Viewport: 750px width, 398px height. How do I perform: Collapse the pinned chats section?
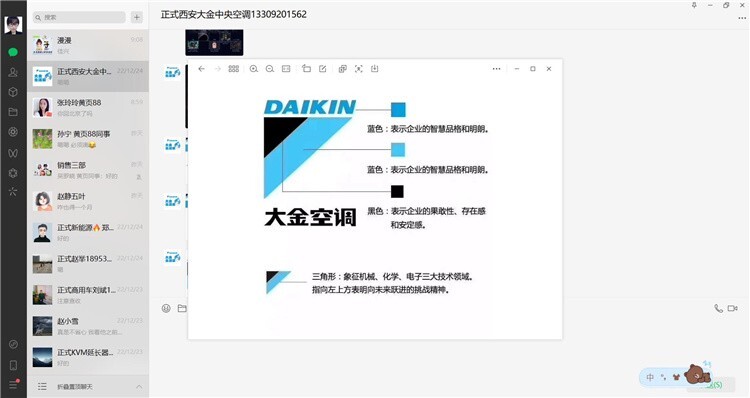click(139, 387)
